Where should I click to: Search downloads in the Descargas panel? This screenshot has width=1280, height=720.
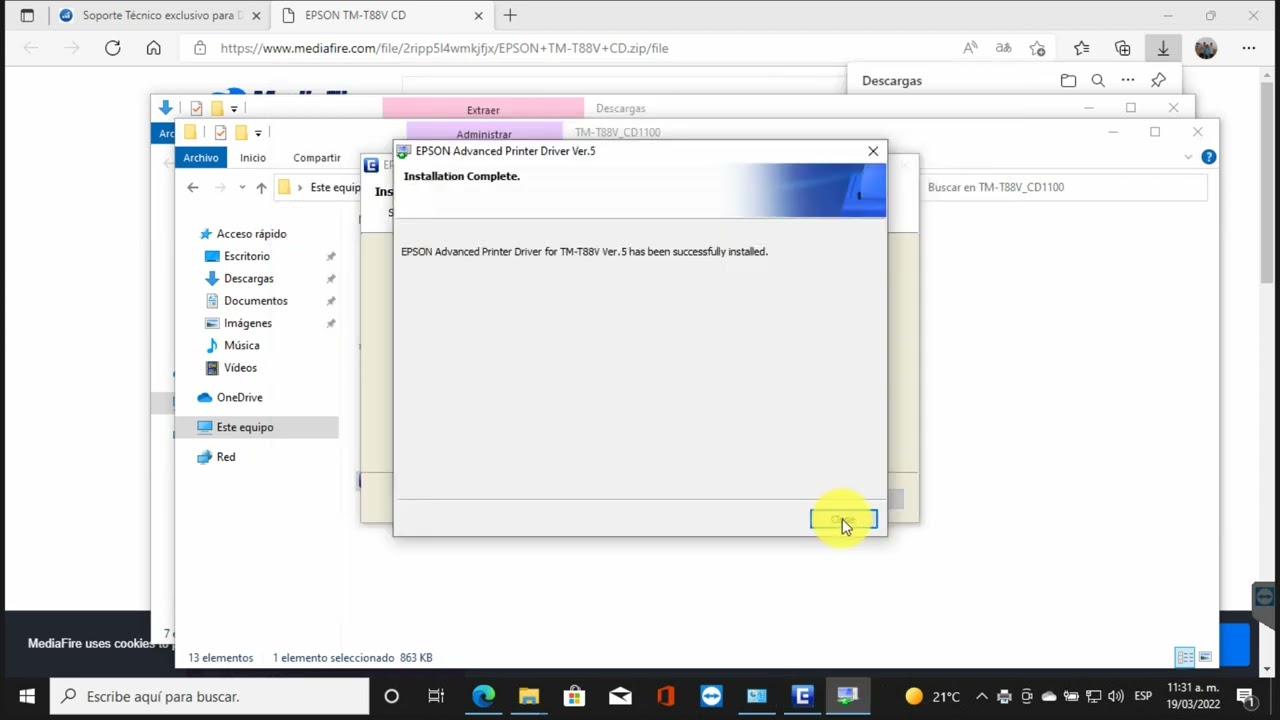point(1098,80)
